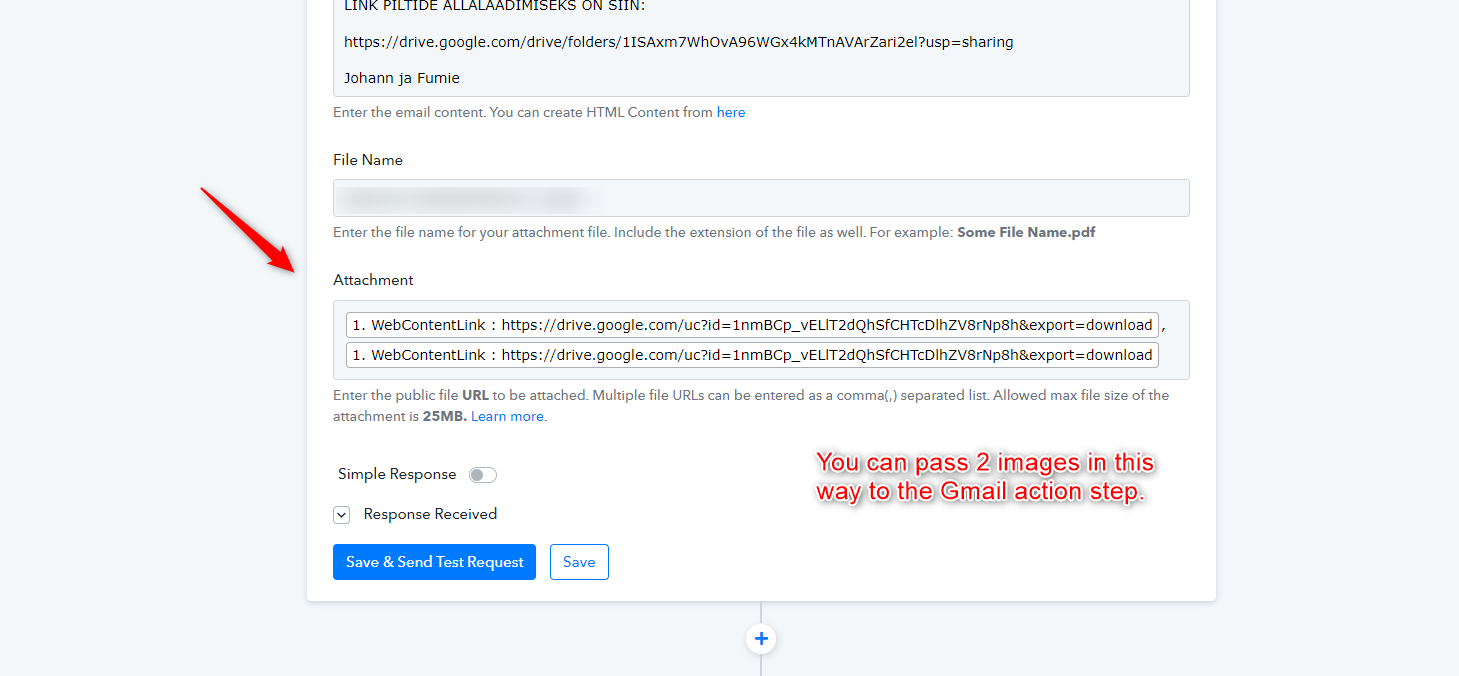The image size is (1459, 676).
Task: Click into the File Name input field
Action: point(761,198)
